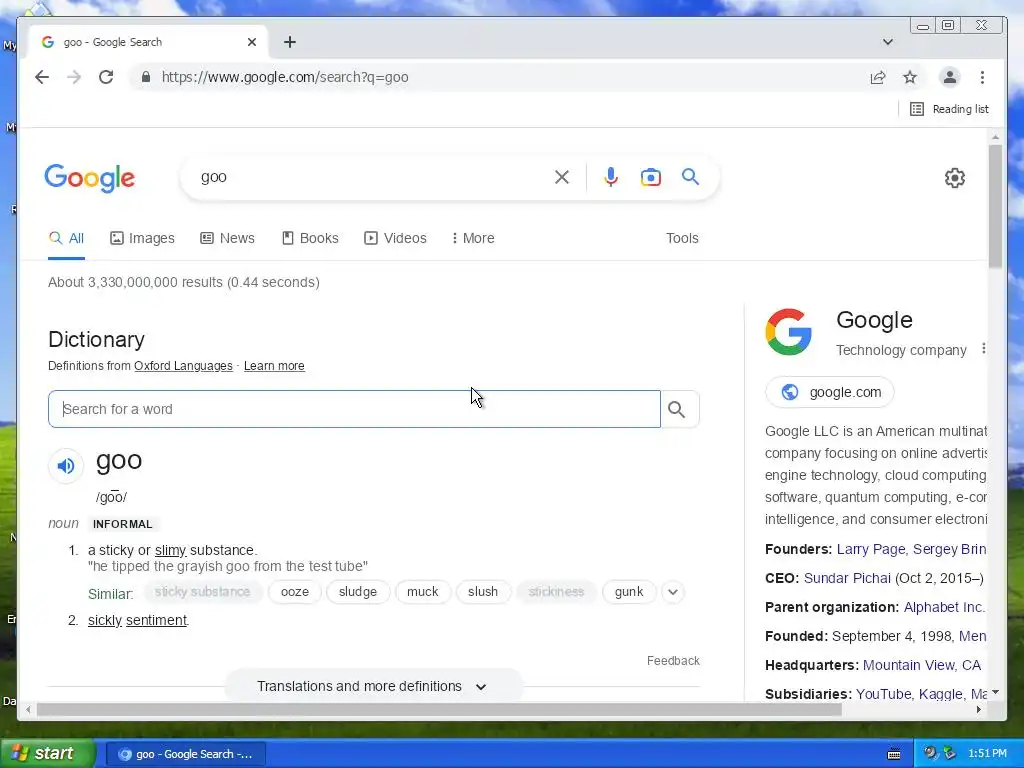Click the browser forward arrow

pos(74,77)
